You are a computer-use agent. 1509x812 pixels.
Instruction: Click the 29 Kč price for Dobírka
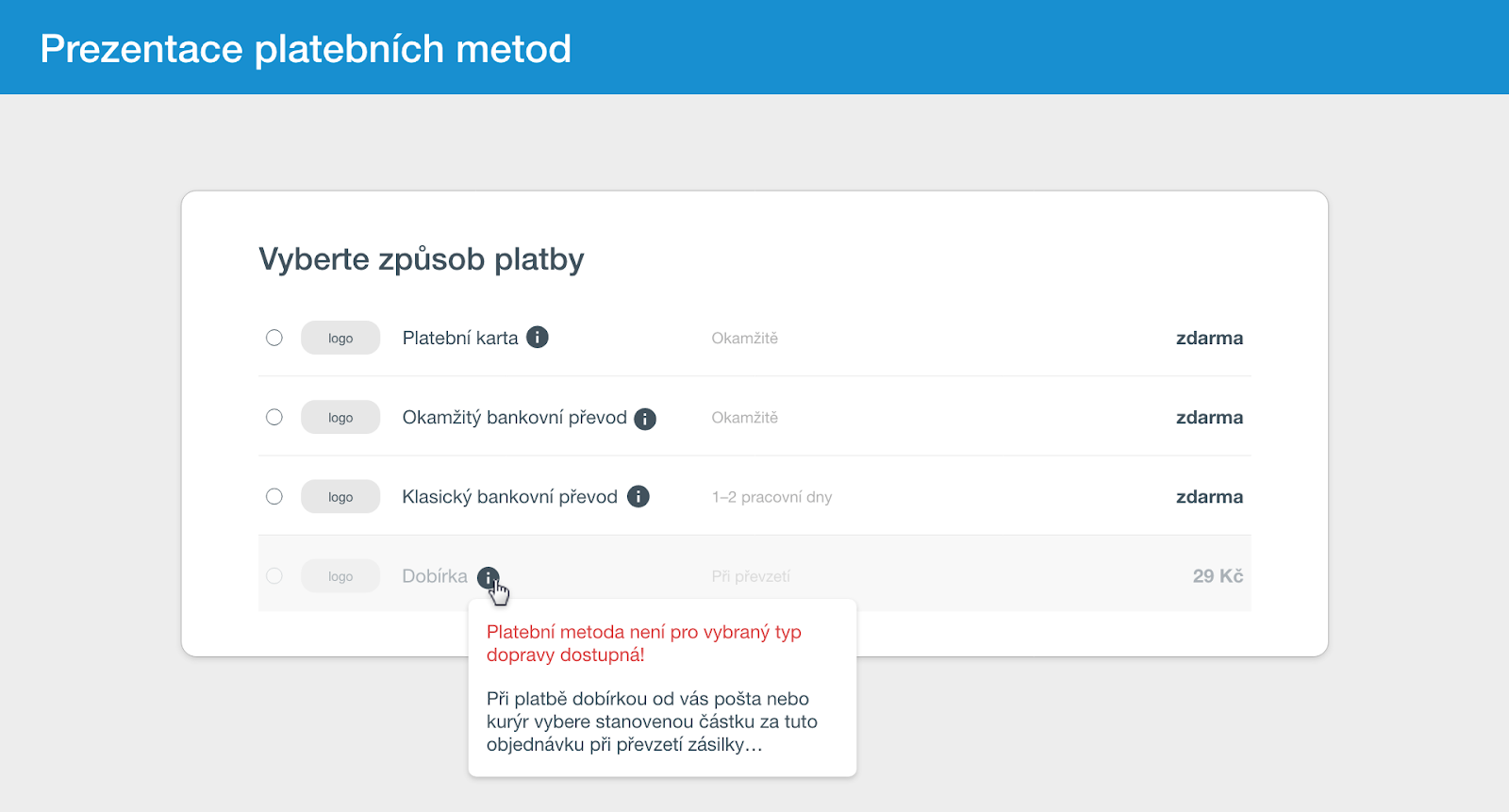tap(1218, 575)
